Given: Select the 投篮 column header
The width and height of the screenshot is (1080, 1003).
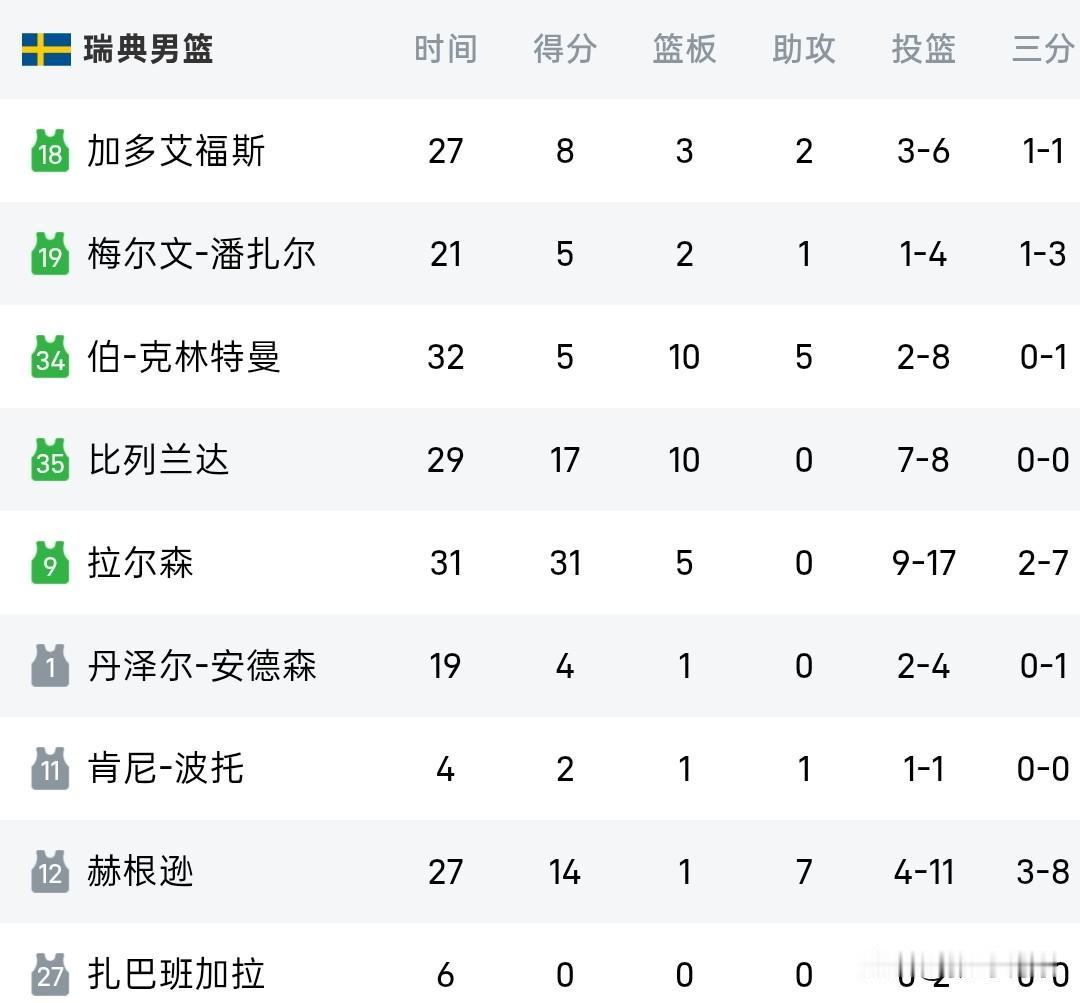Looking at the screenshot, I should coord(924,49).
